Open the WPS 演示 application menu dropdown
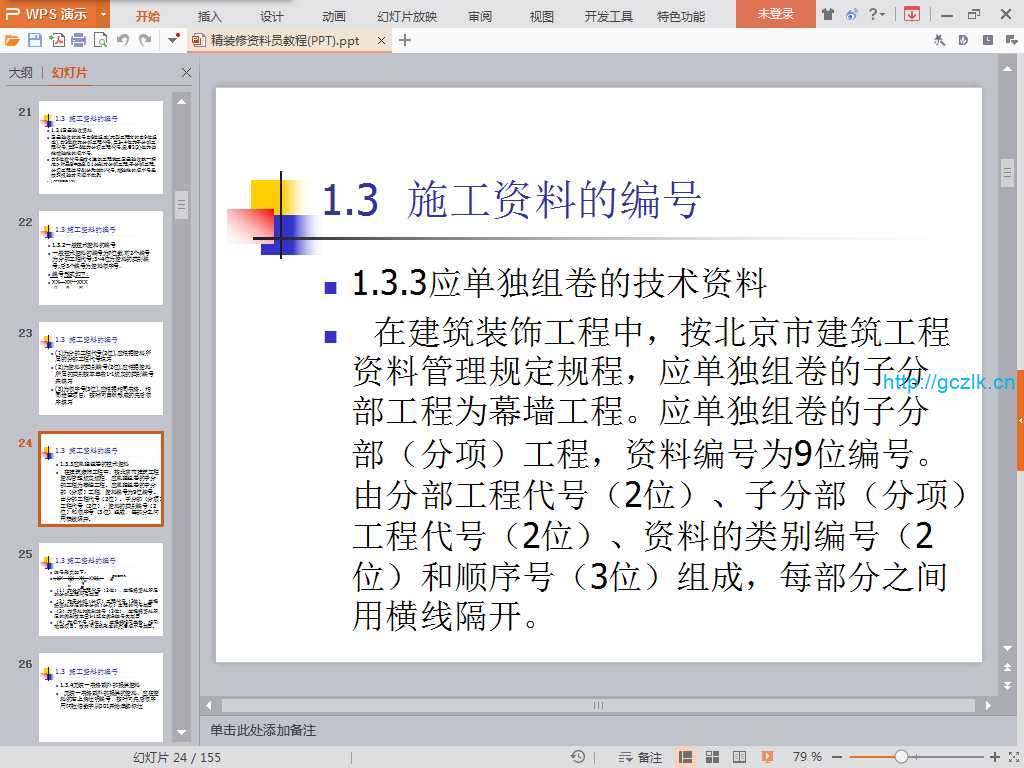1024x768 pixels. (104, 14)
